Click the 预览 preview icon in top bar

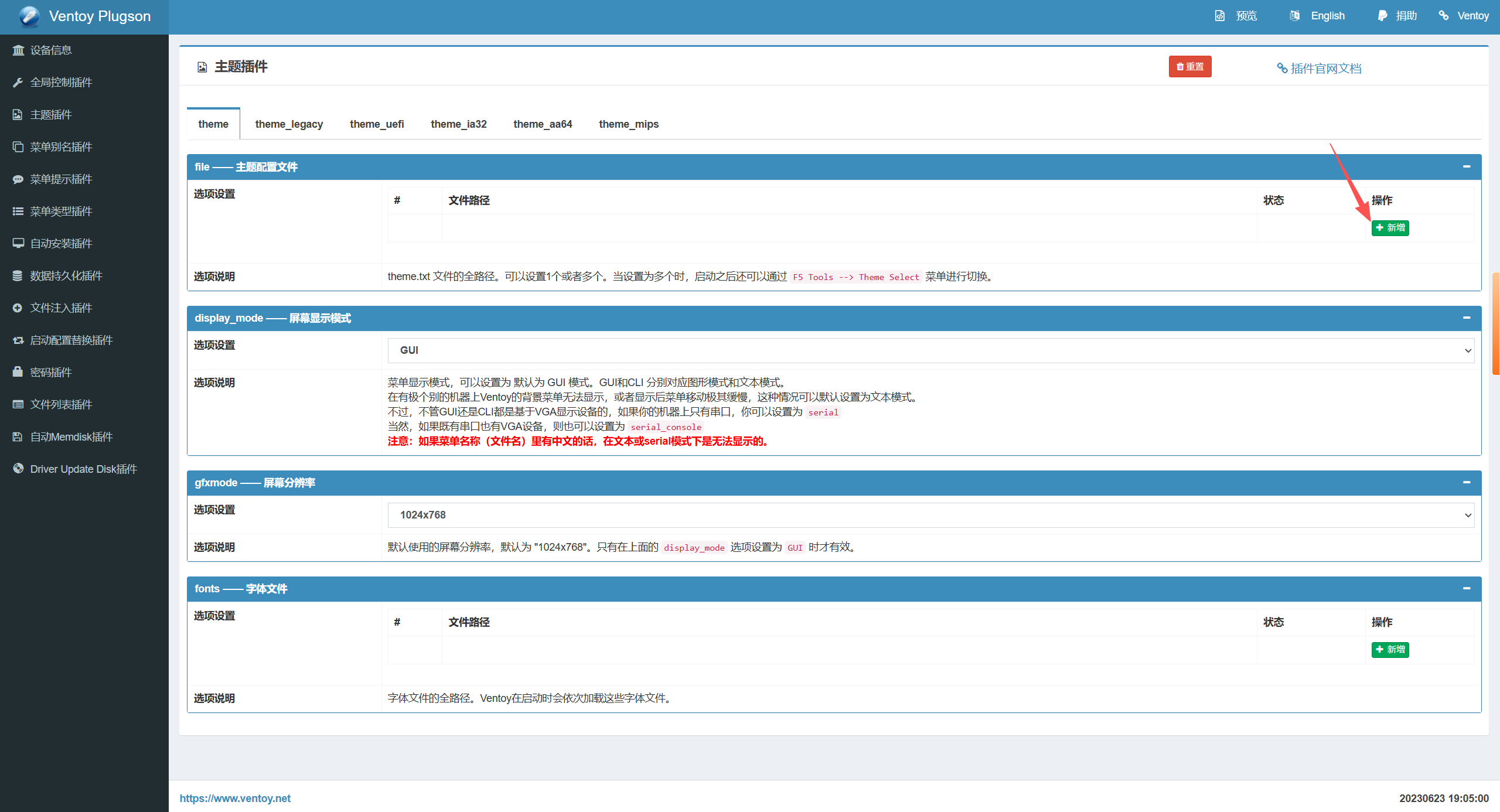coord(1219,16)
